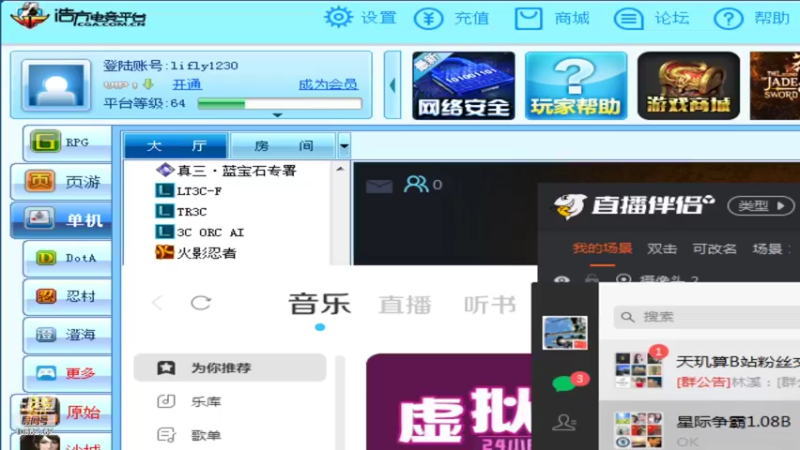Open the 天玑算B站粉丝 group chat
The width and height of the screenshot is (800, 450).
pyautogui.click(x=699, y=371)
